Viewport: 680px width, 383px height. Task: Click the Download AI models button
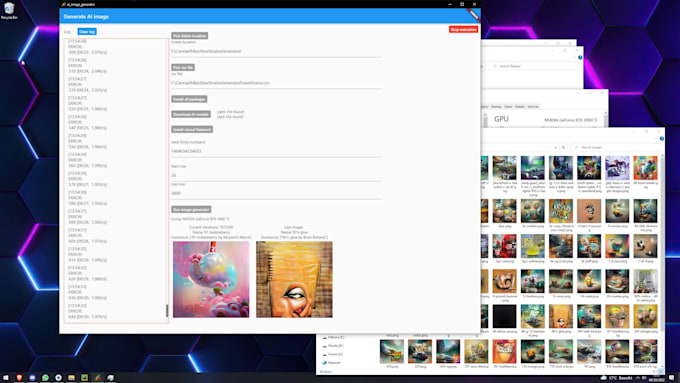pos(191,114)
